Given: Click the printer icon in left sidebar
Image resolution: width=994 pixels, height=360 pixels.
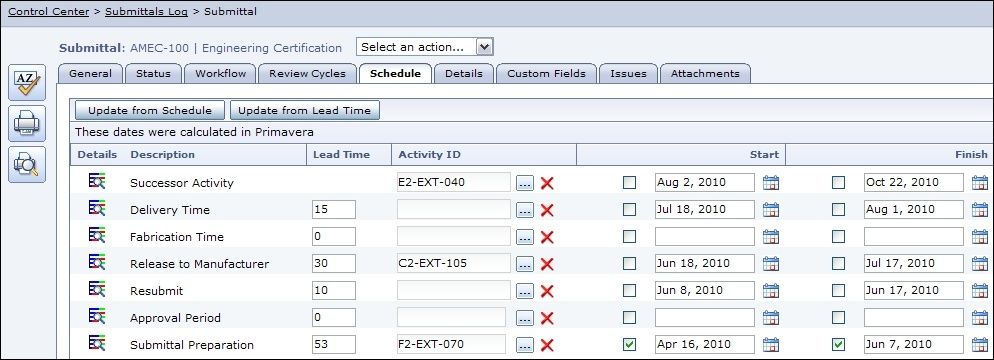Looking at the screenshot, I should (27, 123).
